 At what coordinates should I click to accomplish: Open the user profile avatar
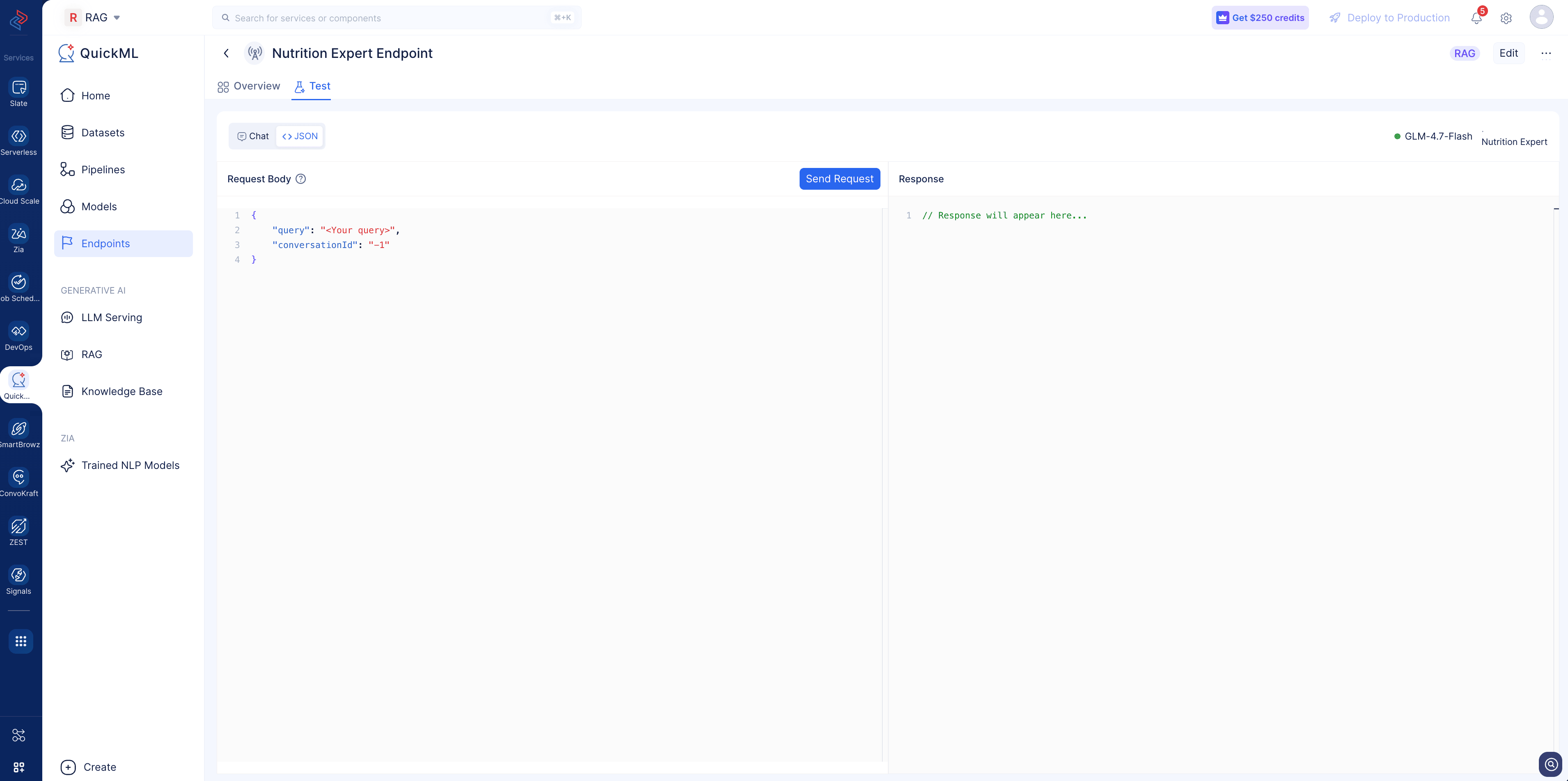pyautogui.click(x=1541, y=17)
